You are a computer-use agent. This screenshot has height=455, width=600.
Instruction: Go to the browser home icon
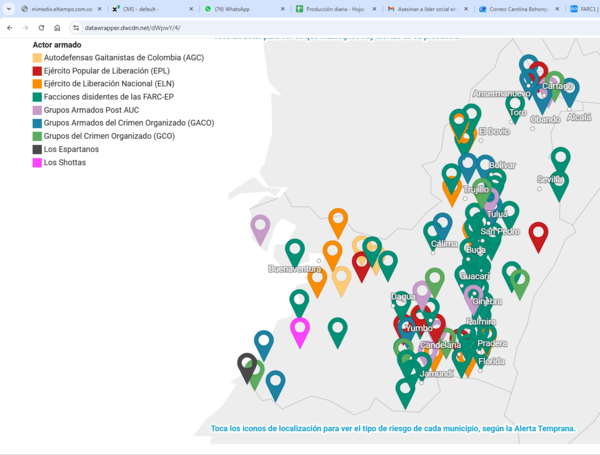click(x=58, y=28)
